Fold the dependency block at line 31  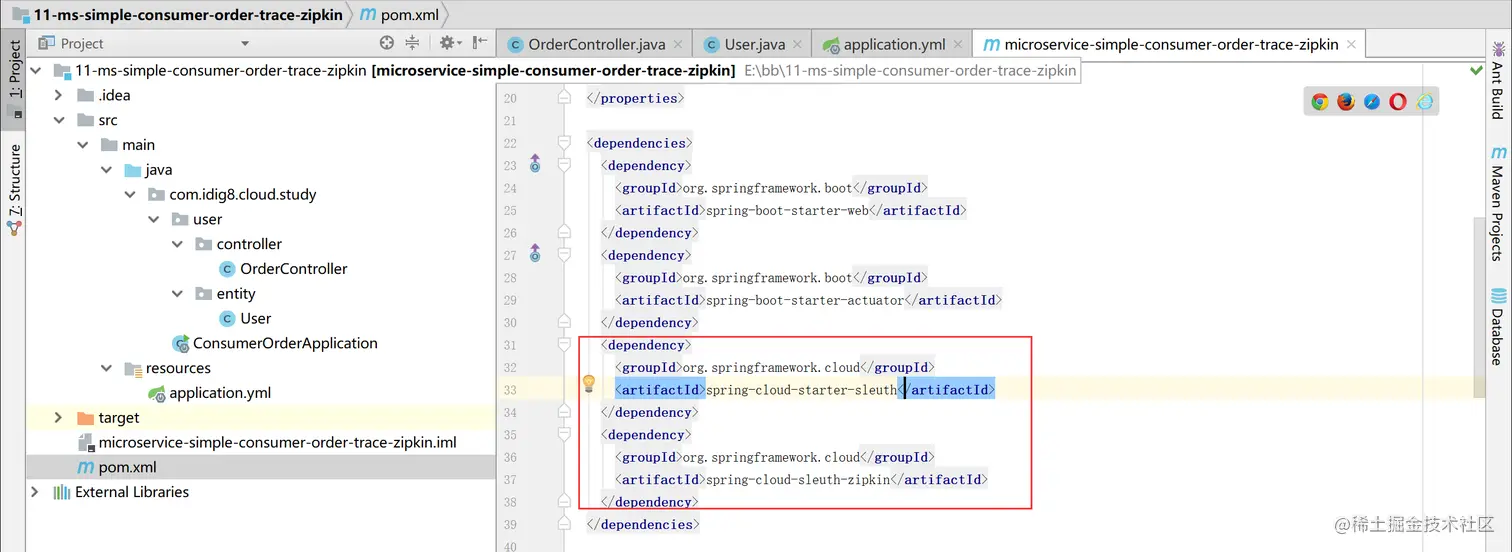click(564, 345)
